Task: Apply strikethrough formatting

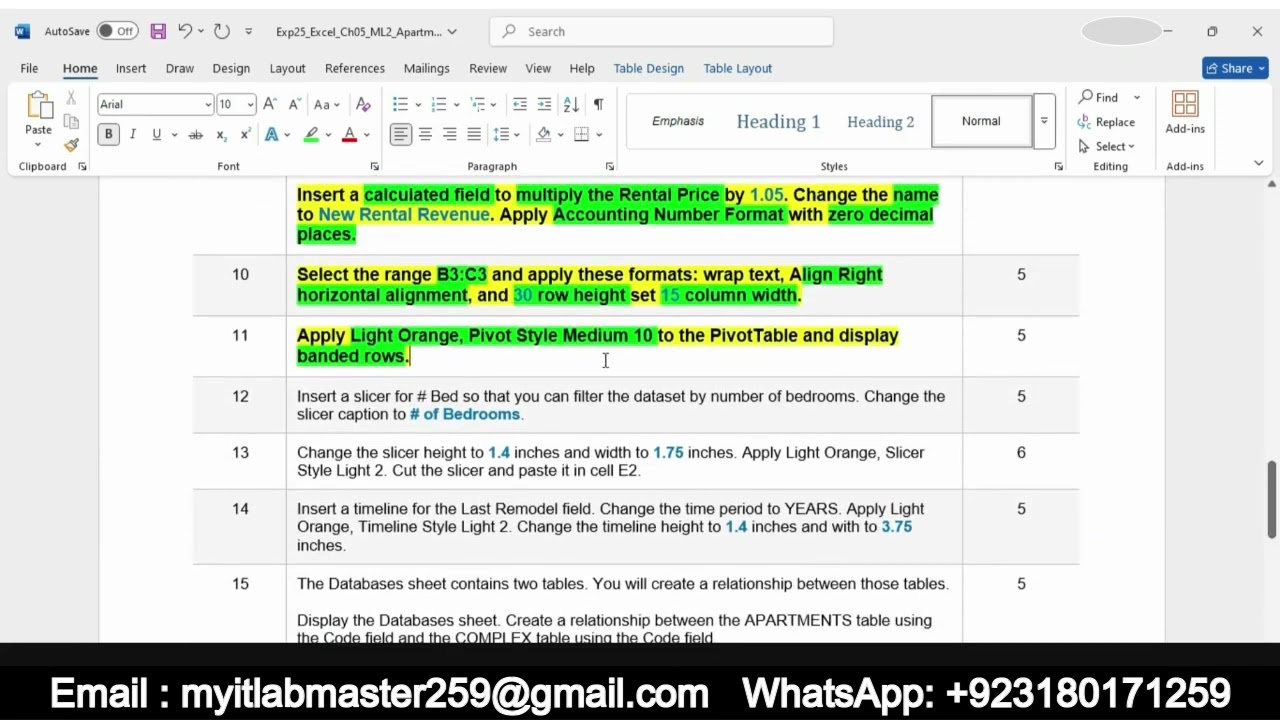Action: [195, 134]
